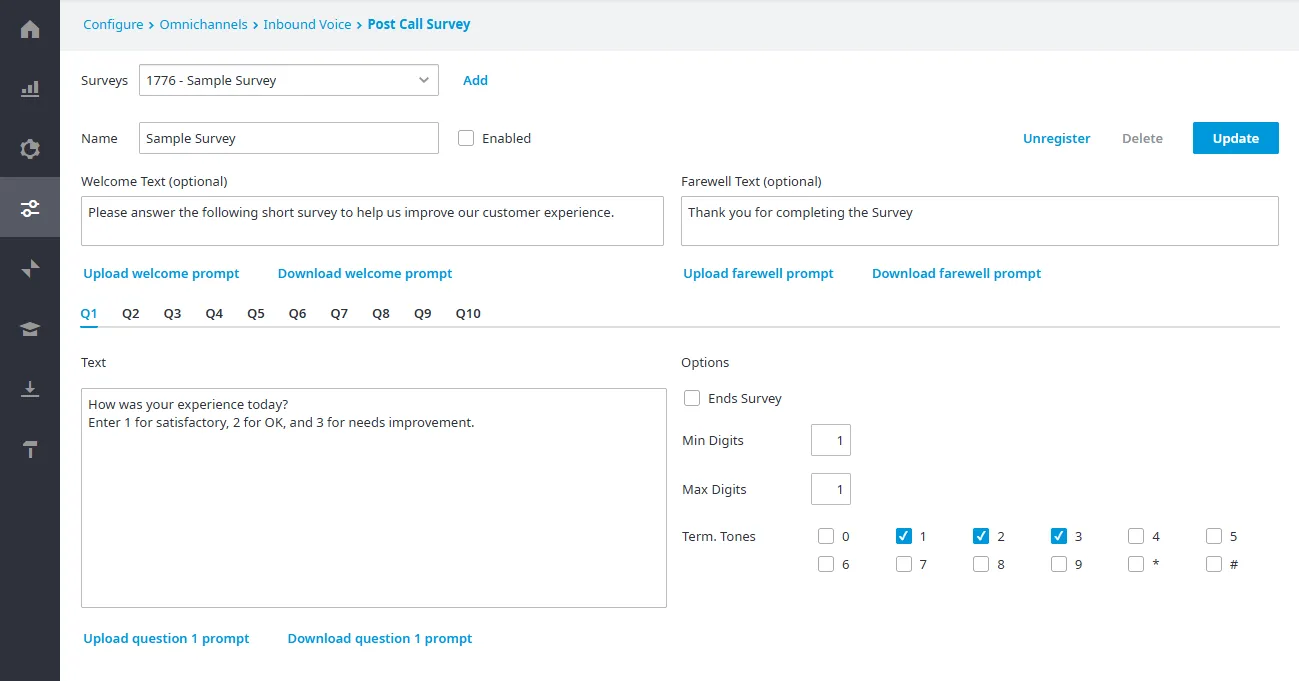
Task: Click Upload farewell prompt
Action: [x=758, y=273]
